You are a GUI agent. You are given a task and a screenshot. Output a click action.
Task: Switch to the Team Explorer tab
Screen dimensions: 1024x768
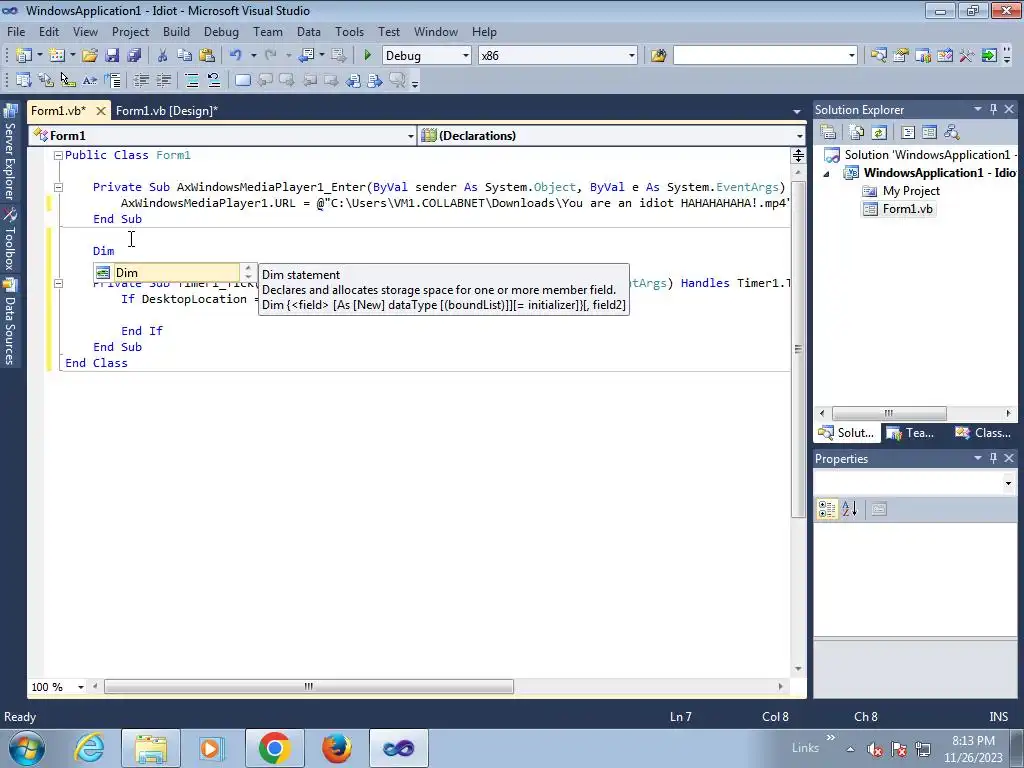coord(911,433)
